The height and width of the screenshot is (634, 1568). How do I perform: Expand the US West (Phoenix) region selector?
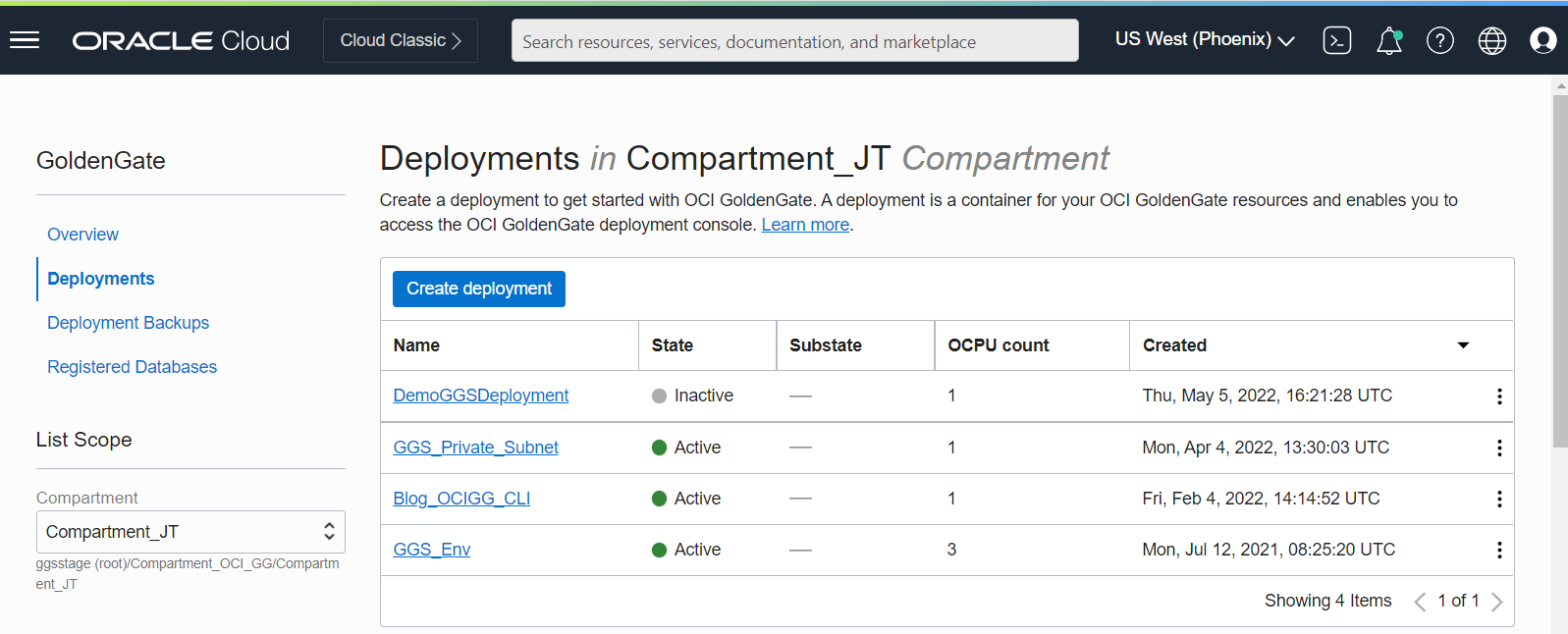click(1205, 40)
